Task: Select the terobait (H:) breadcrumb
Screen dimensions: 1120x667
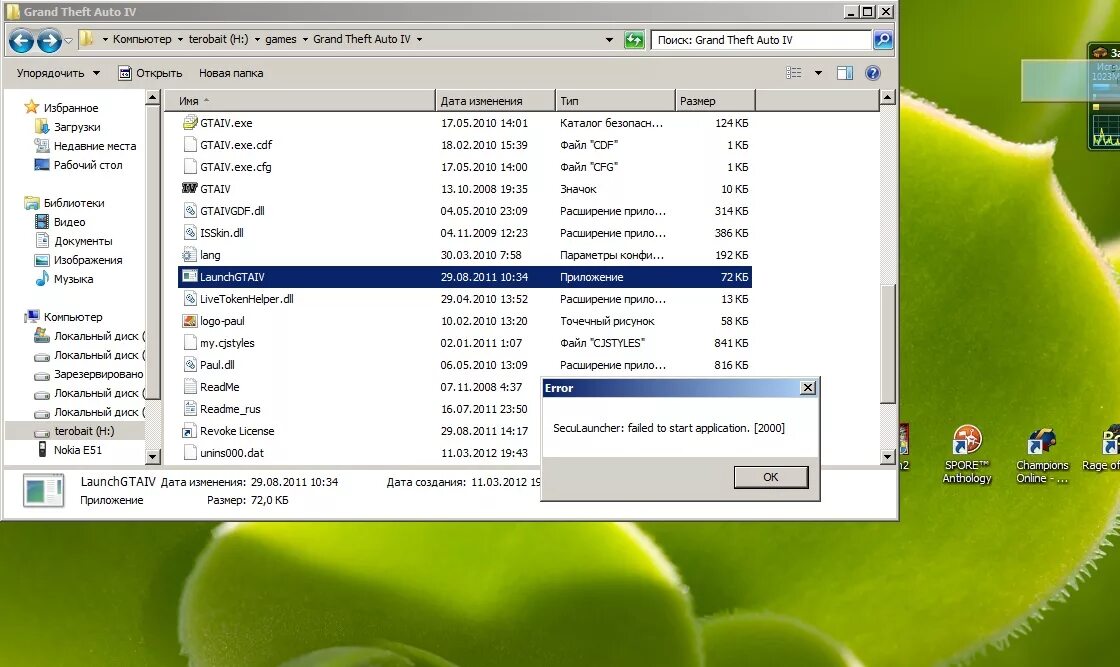Action: pyautogui.click(x=219, y=39)
